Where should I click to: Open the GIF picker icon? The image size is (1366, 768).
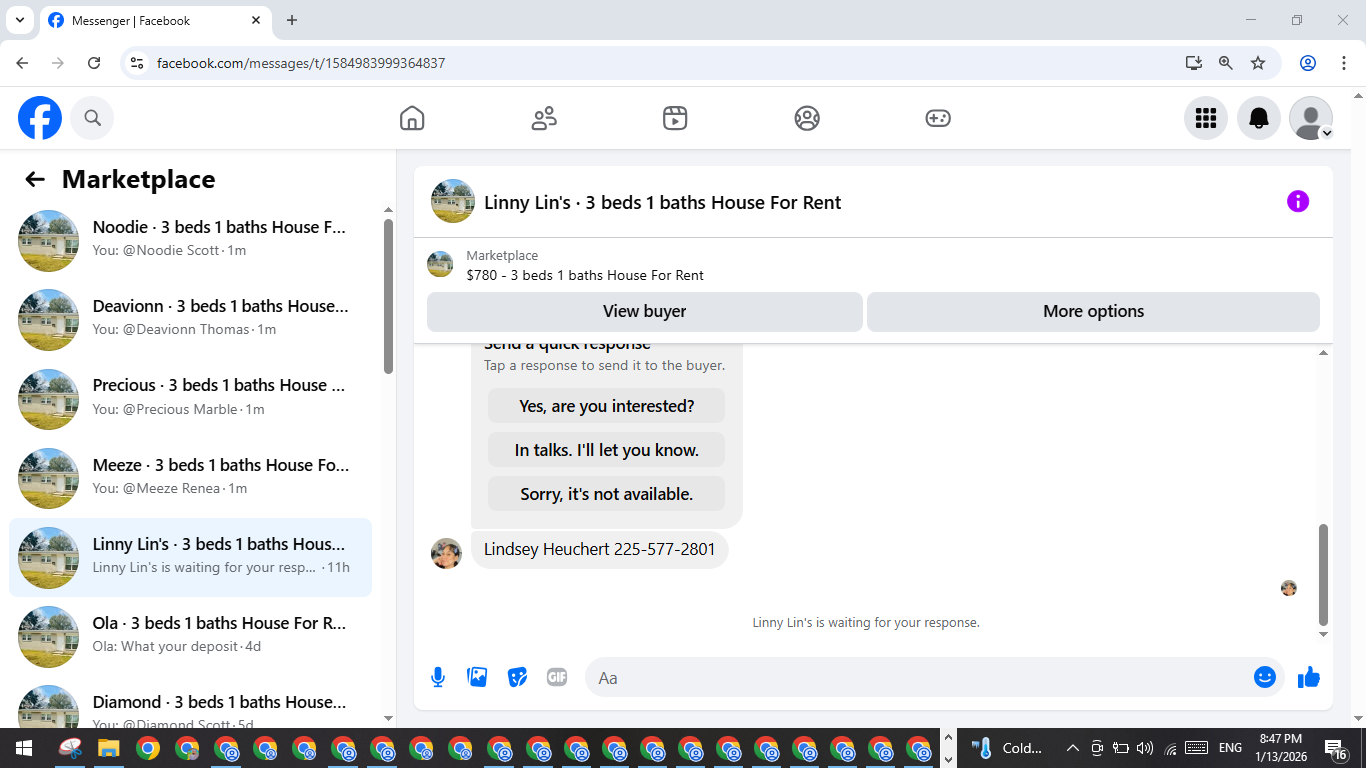(557, 677)
